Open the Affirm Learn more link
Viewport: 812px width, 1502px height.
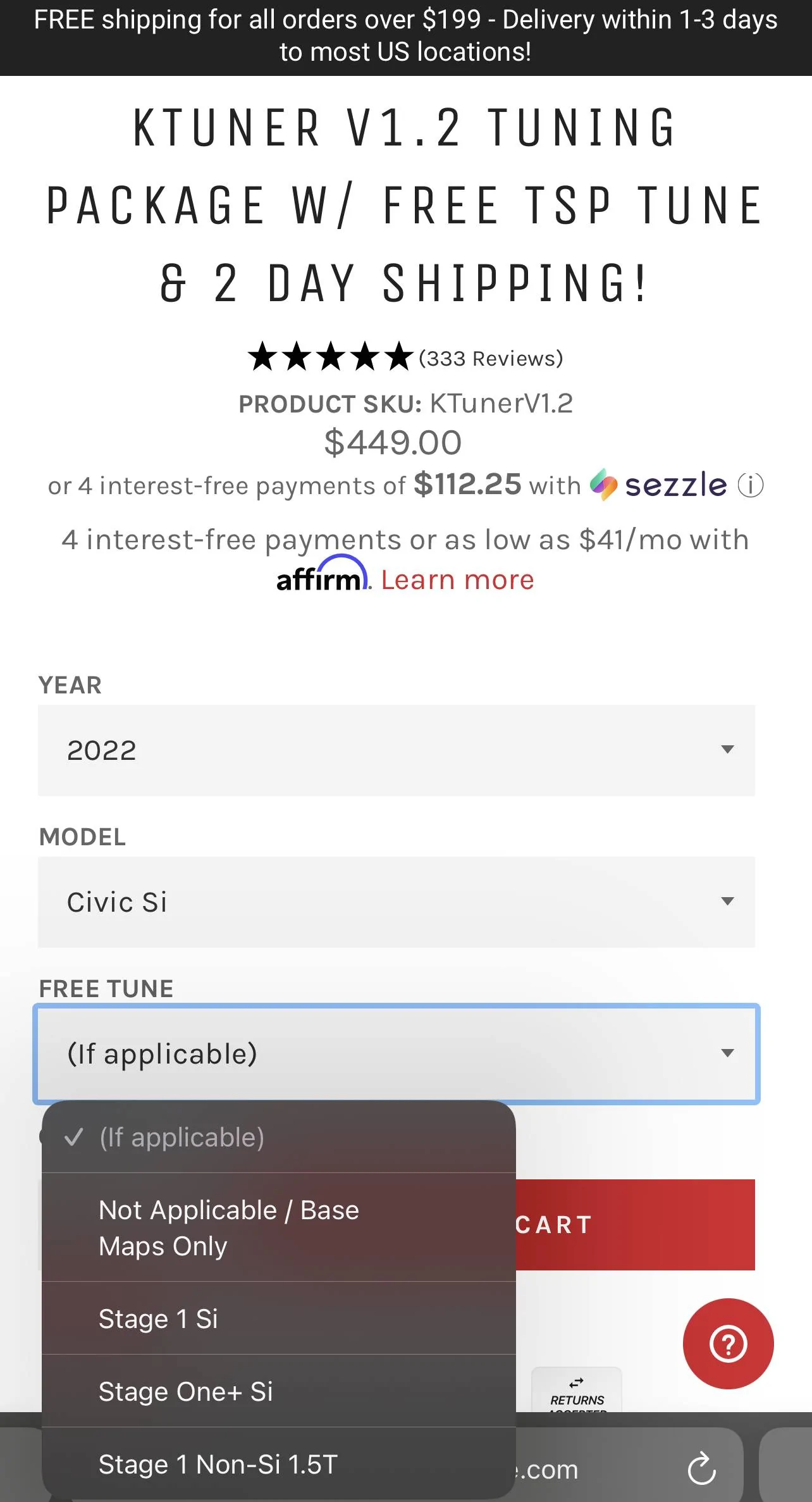pos(457,580)
